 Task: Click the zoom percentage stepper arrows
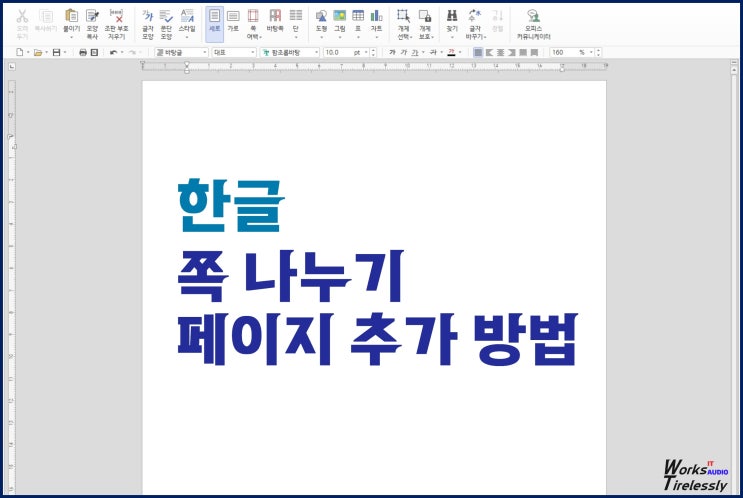[x=598, y=52]
